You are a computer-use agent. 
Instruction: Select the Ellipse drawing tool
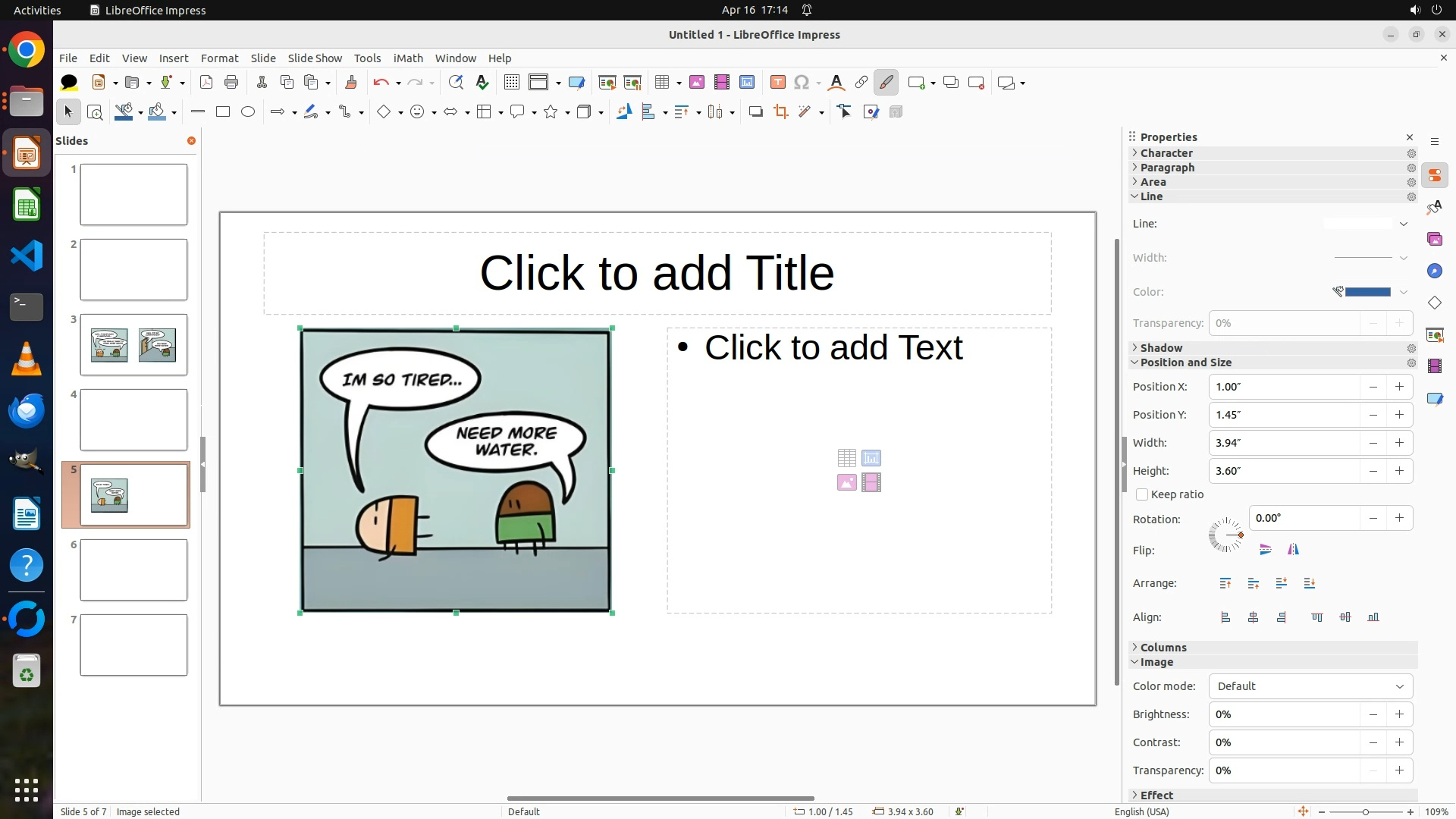coord(248,112)
